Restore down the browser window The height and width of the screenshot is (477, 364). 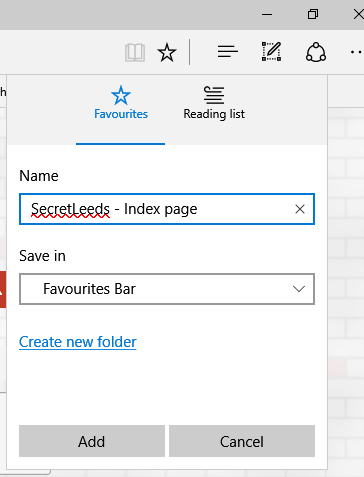coord(313,14)
